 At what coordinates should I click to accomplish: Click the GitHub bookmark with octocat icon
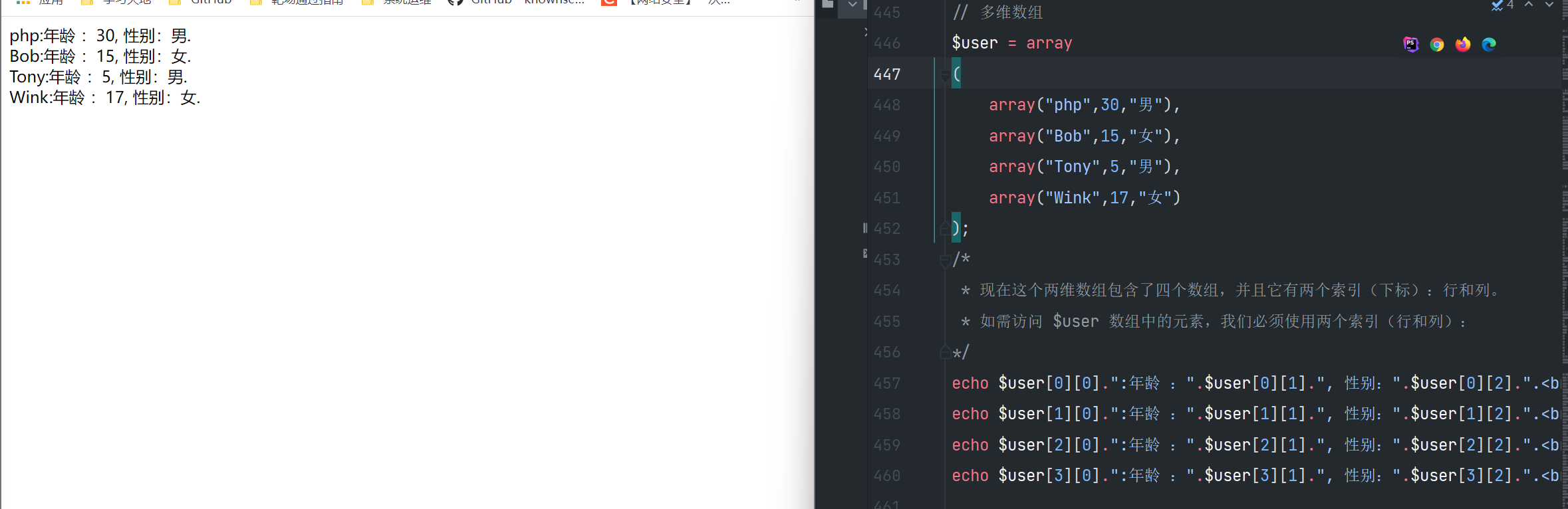(480, 3)
